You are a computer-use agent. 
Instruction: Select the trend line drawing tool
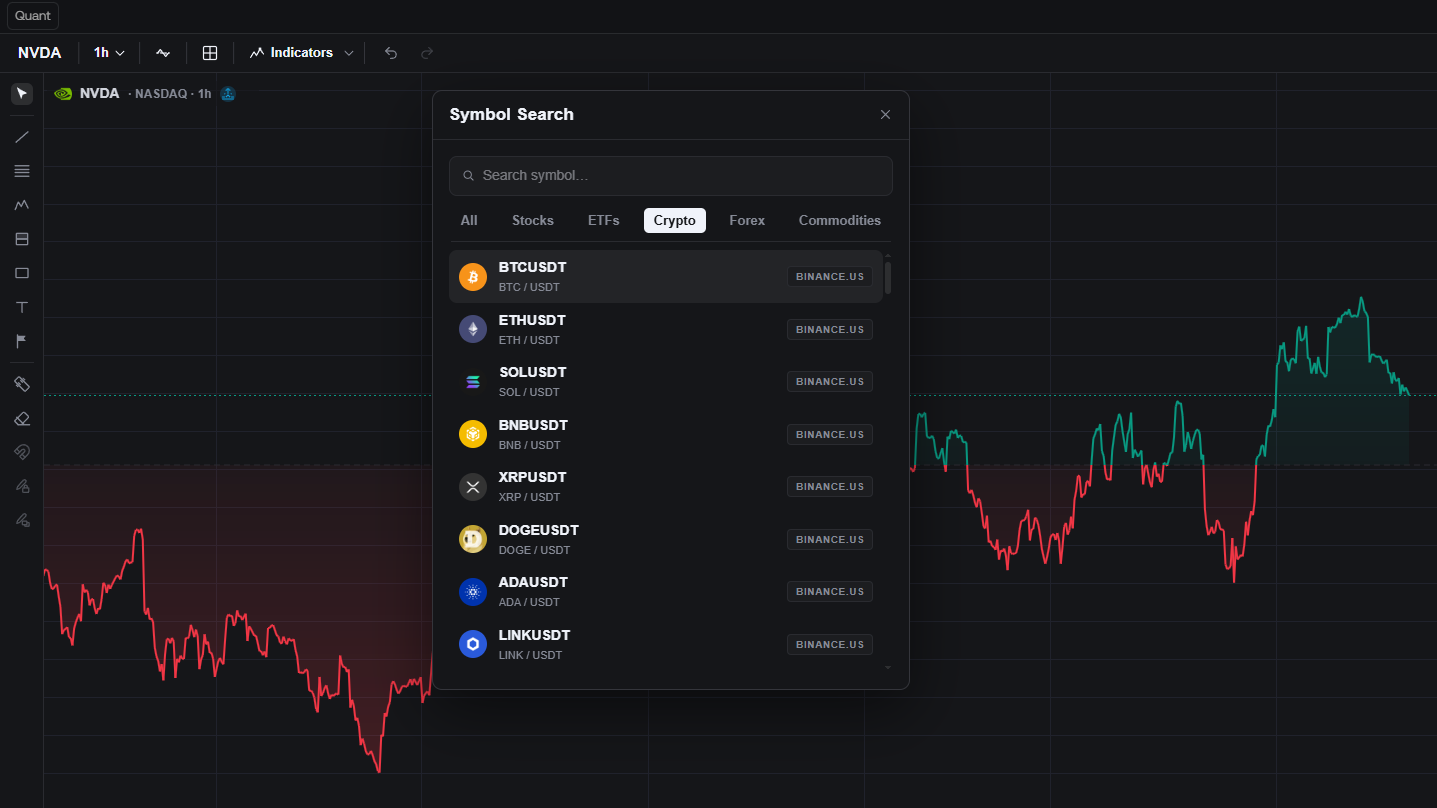(x=22, y=137)
